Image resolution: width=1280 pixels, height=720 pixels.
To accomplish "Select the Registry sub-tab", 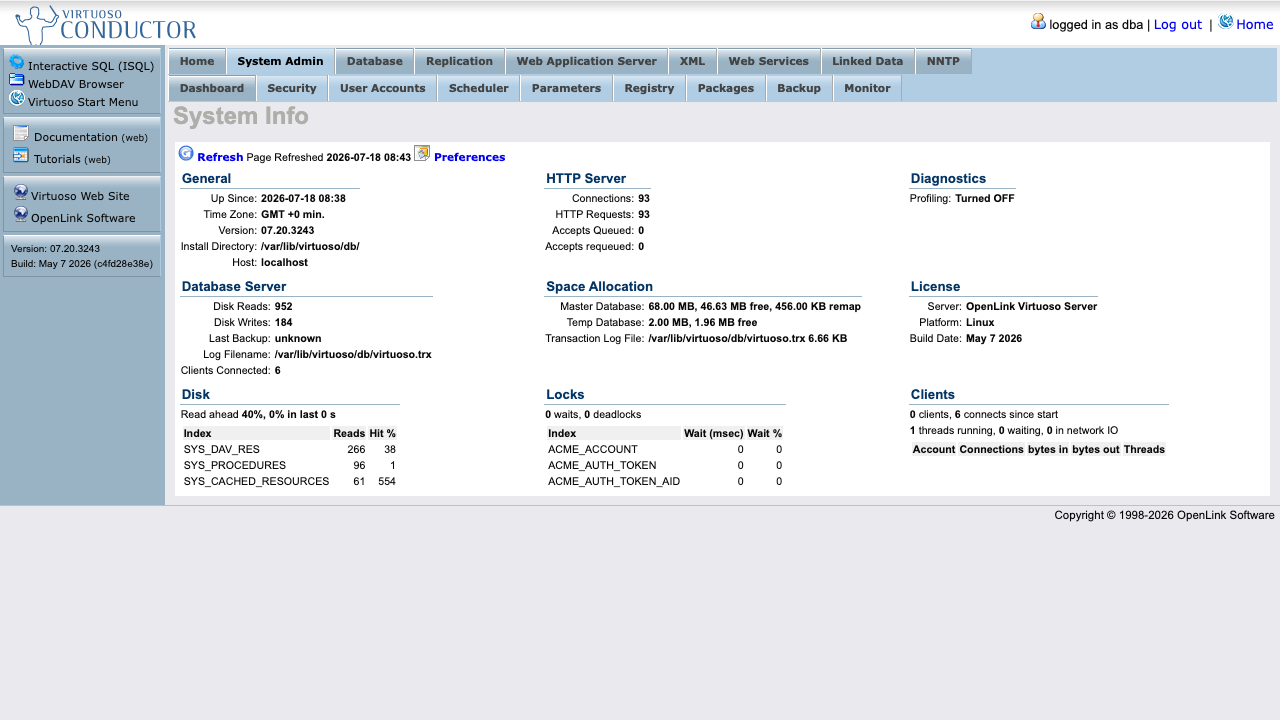I will [x=650, y=88].
